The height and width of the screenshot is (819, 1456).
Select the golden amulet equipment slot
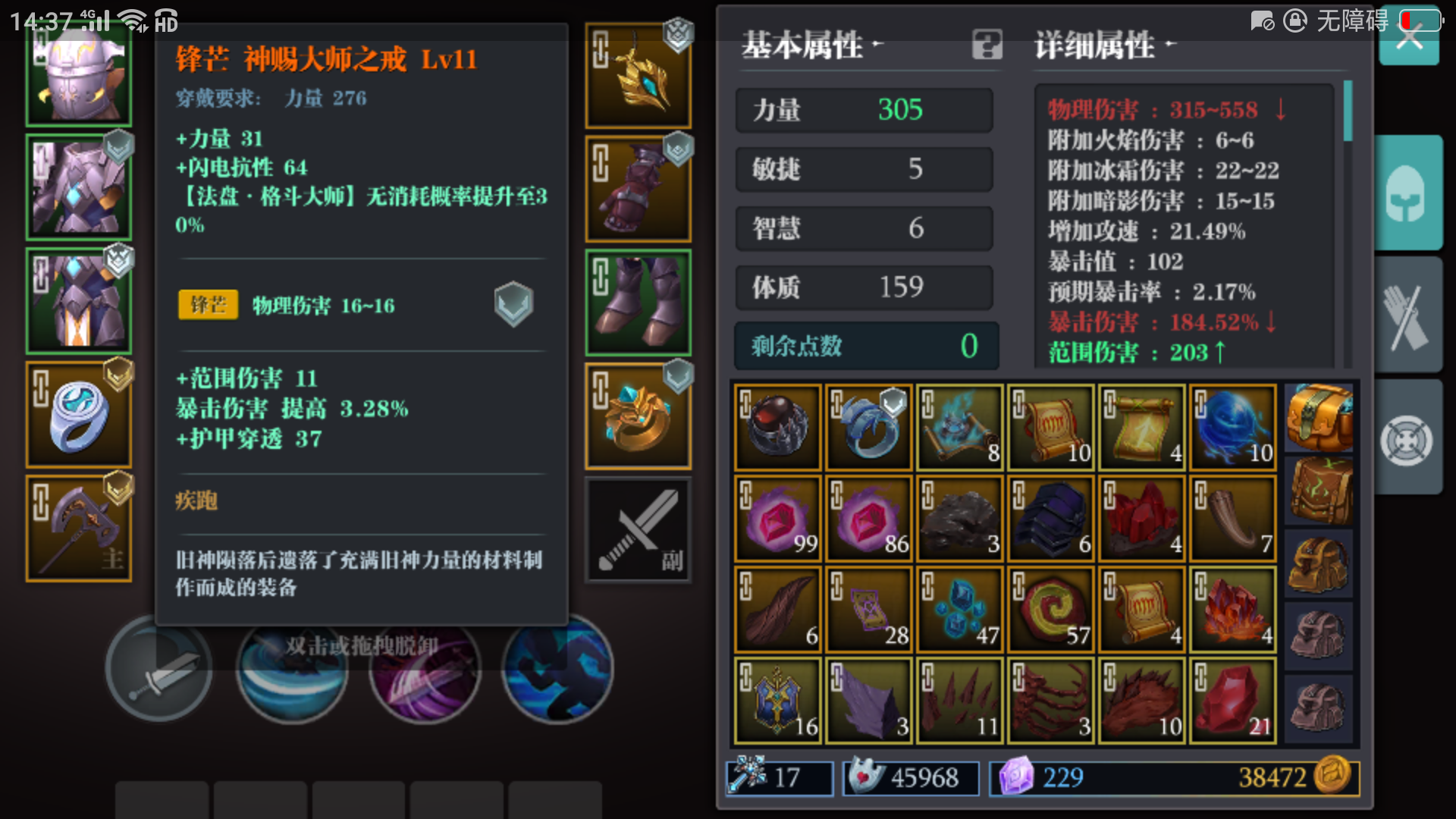[639, 75]
